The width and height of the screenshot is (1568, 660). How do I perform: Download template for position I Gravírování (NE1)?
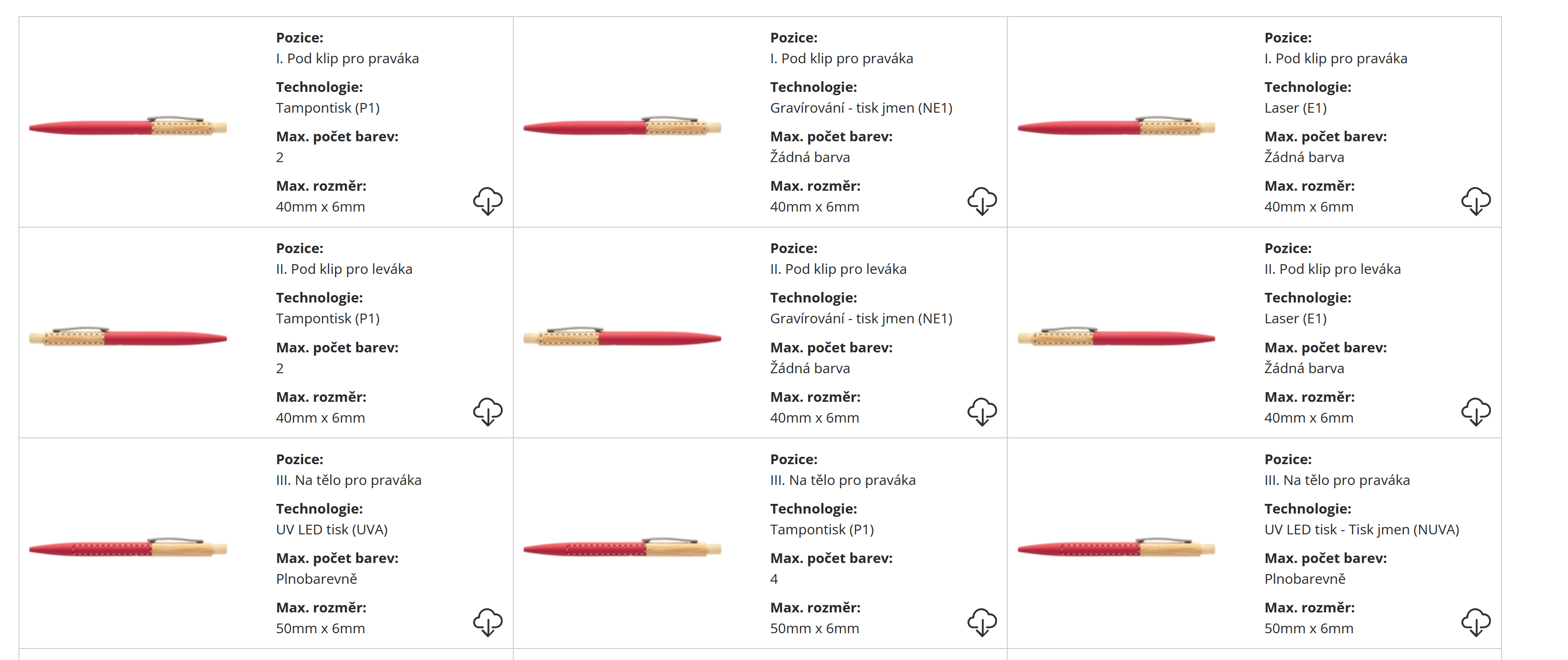(x=982, y=201)
